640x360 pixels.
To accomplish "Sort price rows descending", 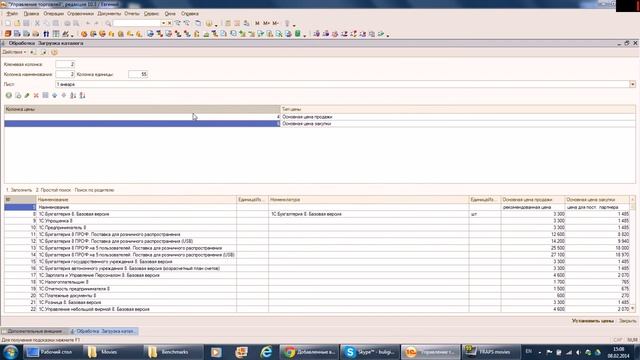I will (82, 96).
